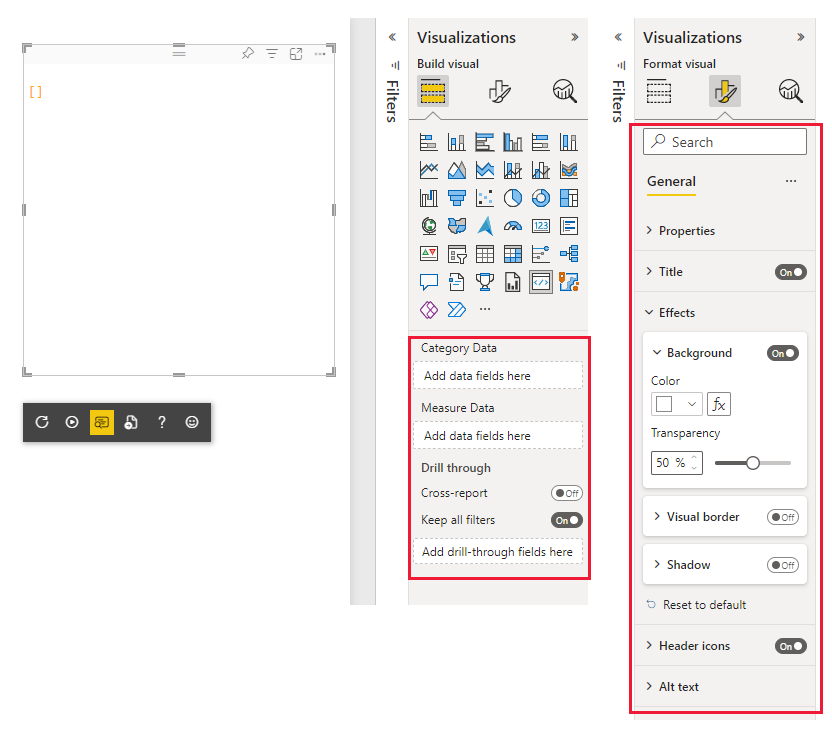Select the treemap visualization icon

coord(568,197)
